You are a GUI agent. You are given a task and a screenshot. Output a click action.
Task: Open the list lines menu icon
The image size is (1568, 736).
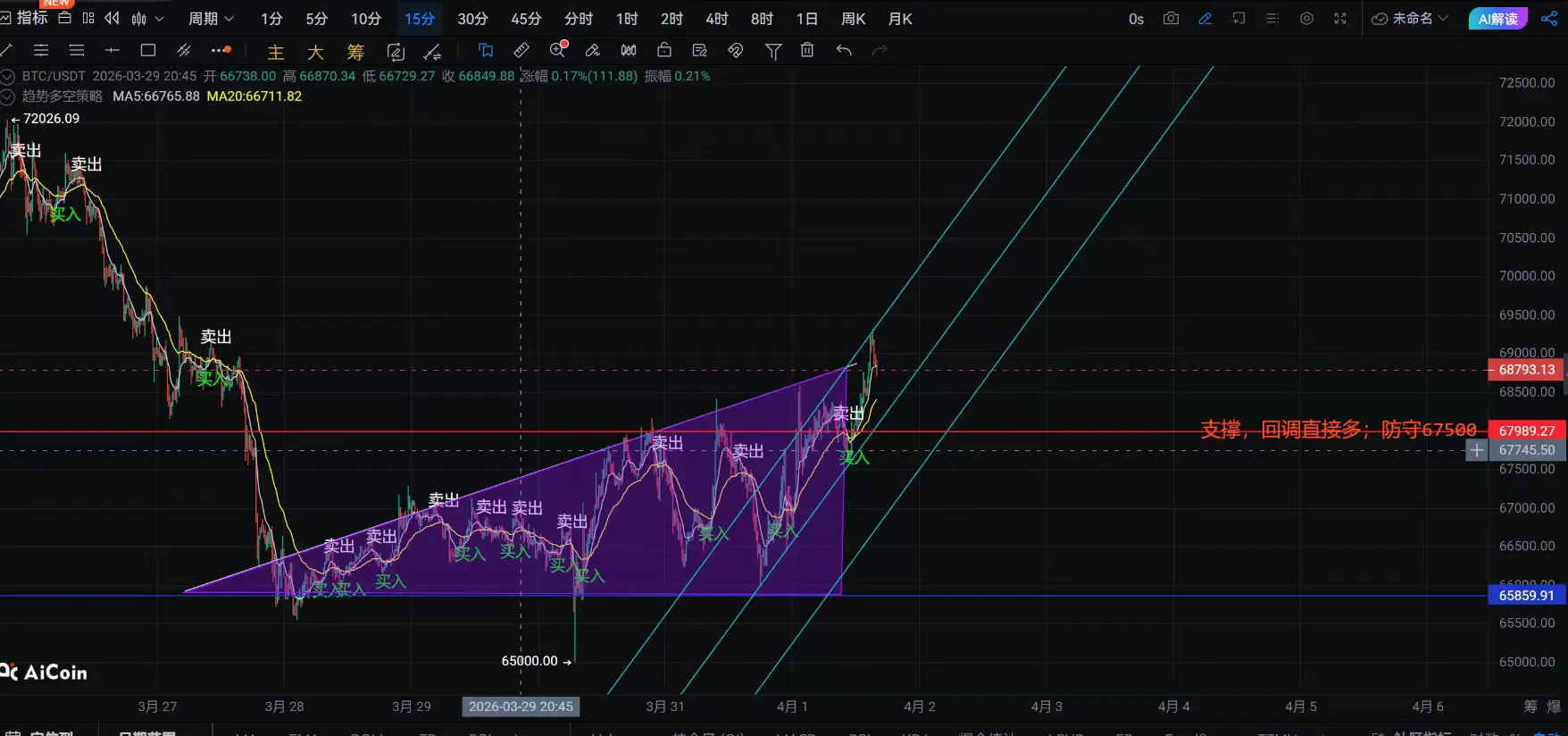(x=1272, y=18)
